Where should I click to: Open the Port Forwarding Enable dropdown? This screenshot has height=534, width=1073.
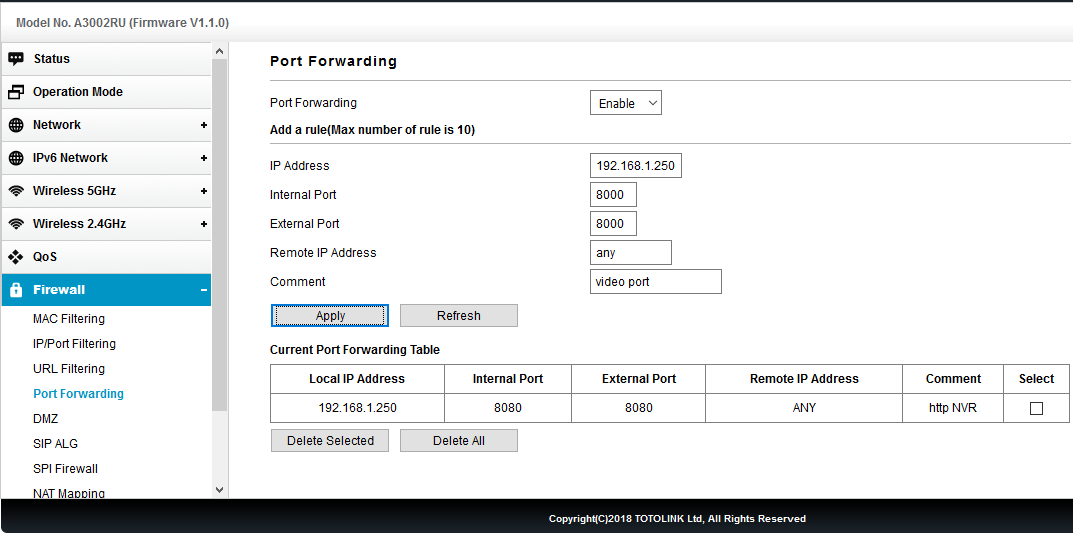pyautogui.click(x=625, y=103)
